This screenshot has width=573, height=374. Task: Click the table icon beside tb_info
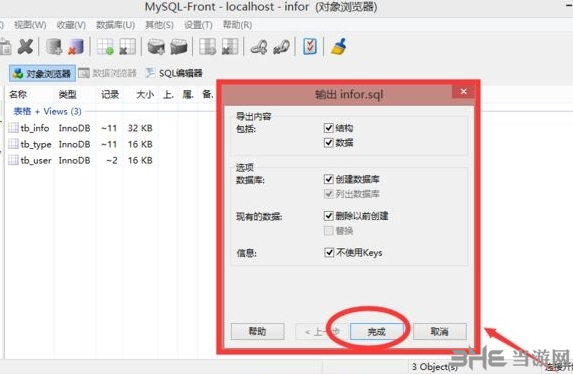[x=14, y=128]
